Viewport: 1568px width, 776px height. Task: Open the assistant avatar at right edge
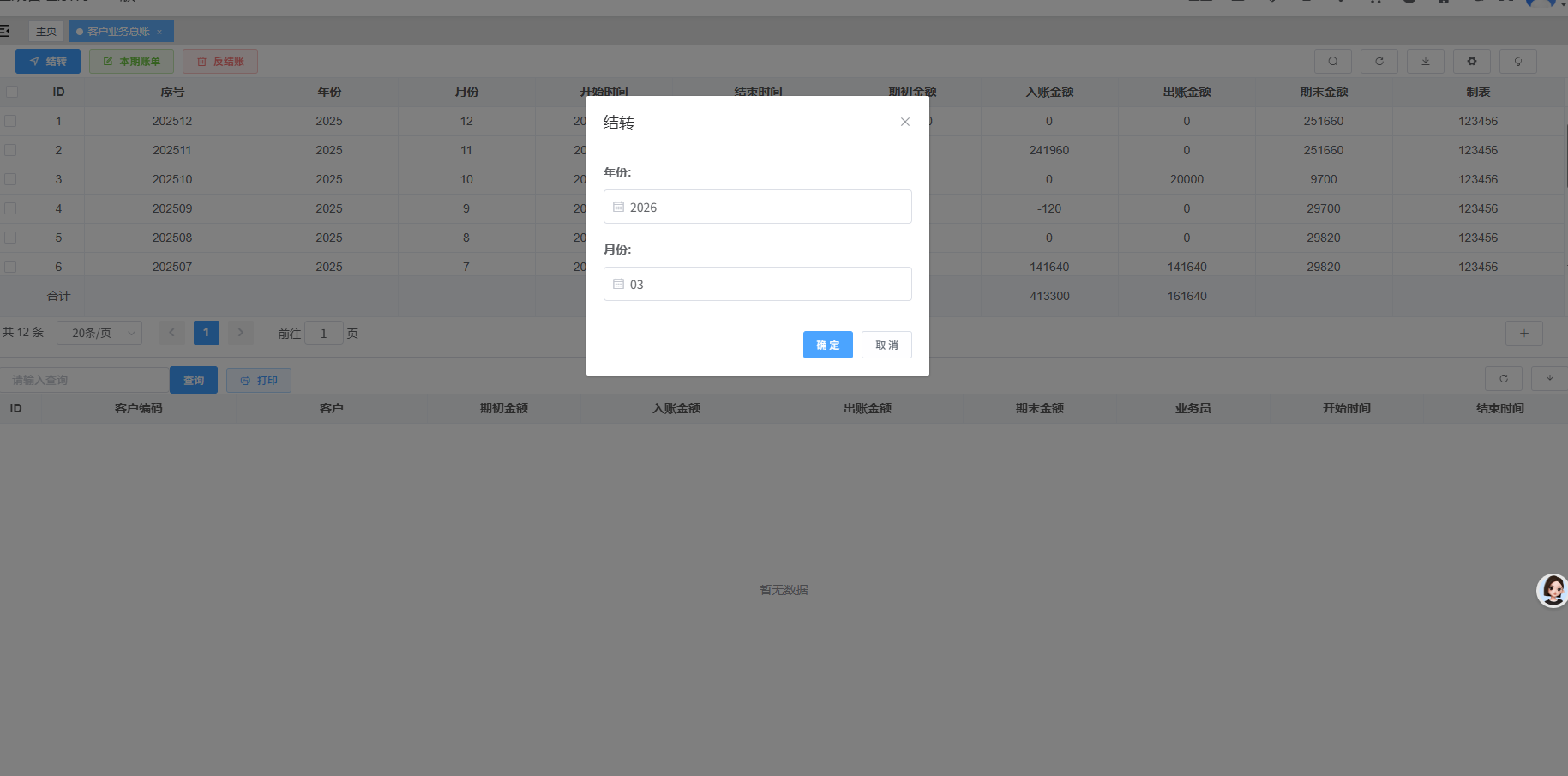[x=1552, y=591]
